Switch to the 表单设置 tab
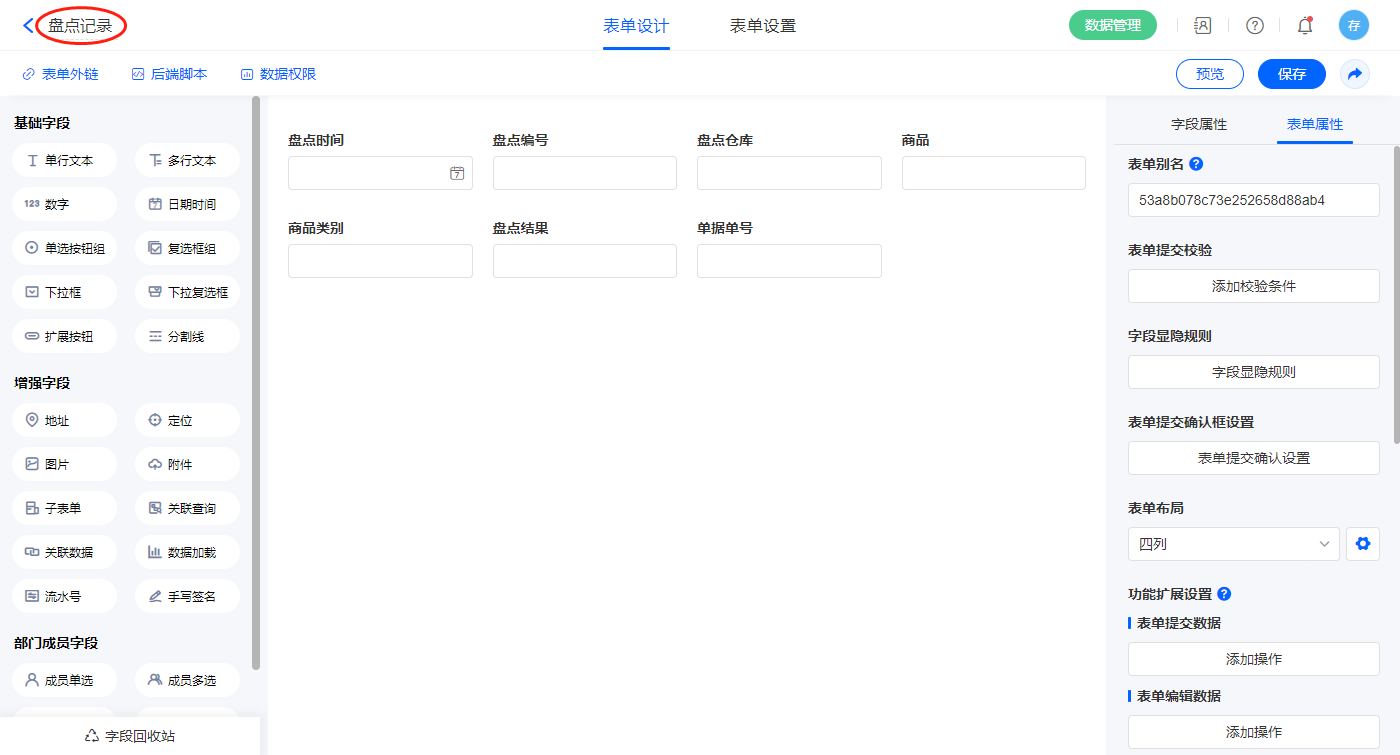The width and height of the screenshot is (1400, 755). 762,26
